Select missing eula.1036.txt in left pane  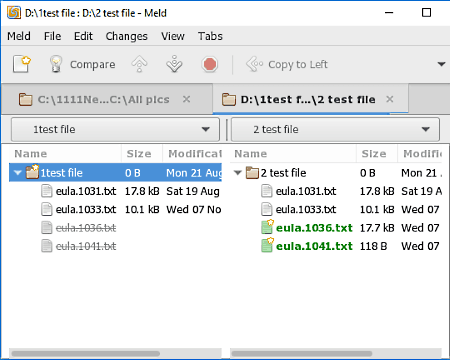click(86, 228)
